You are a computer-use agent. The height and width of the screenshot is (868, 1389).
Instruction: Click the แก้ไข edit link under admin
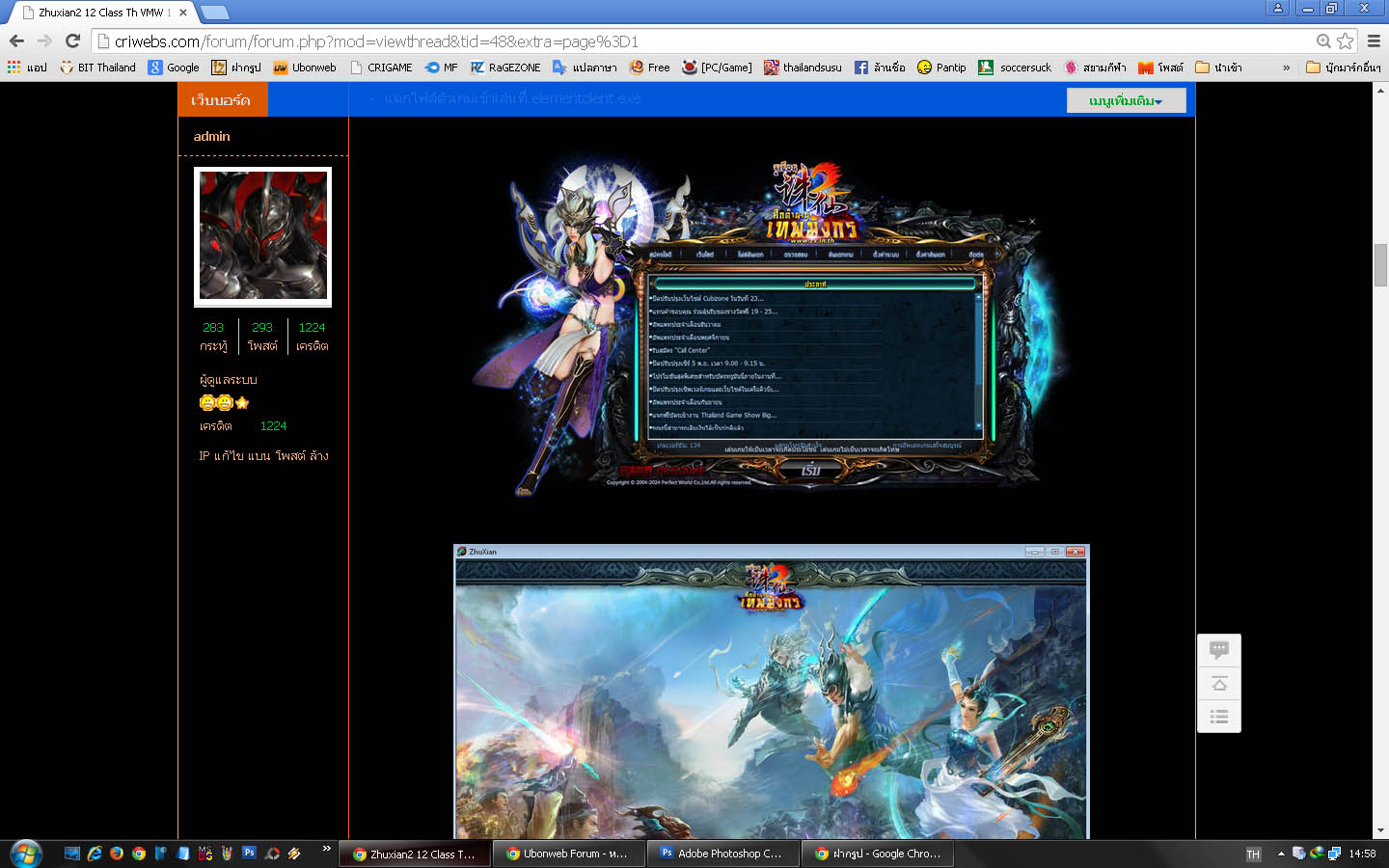coord(229,455)
